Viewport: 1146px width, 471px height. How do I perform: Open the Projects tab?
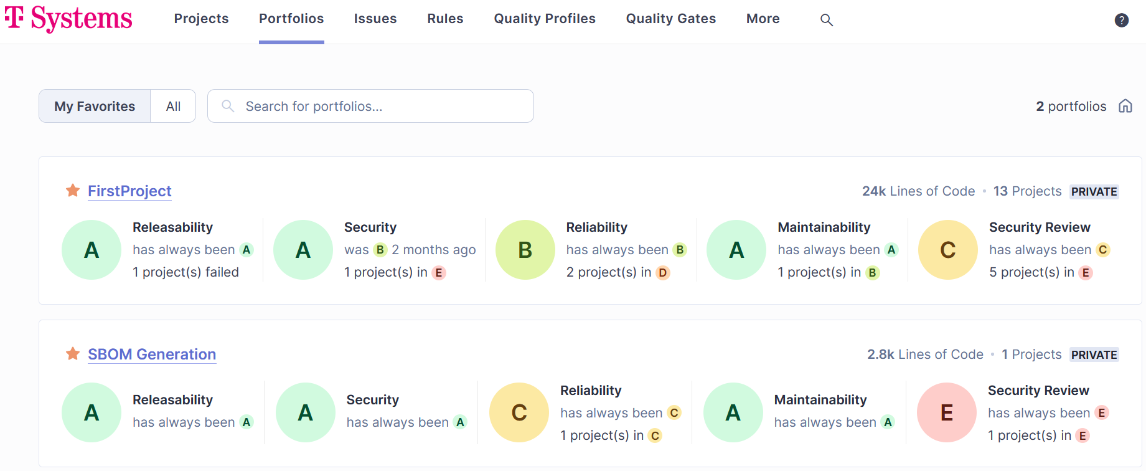tap(201, 19)
